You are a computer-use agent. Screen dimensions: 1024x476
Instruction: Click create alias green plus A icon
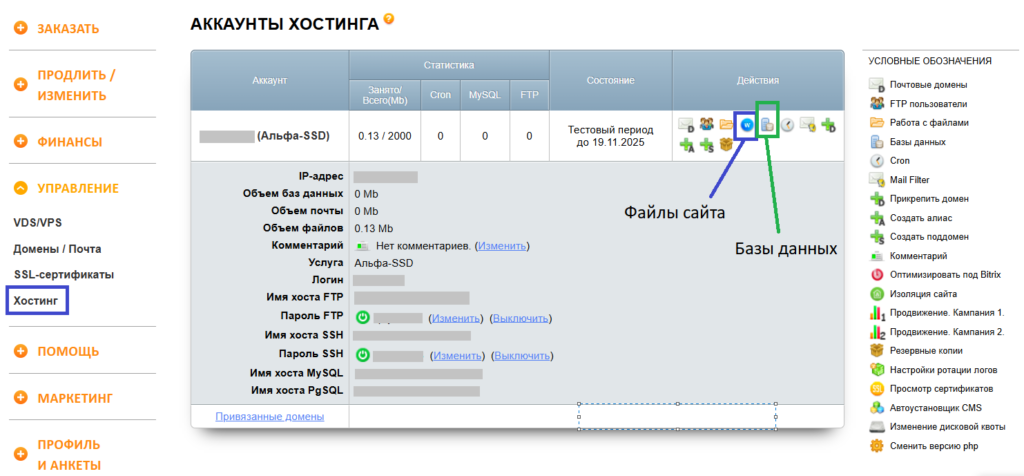tap(686, 145)
